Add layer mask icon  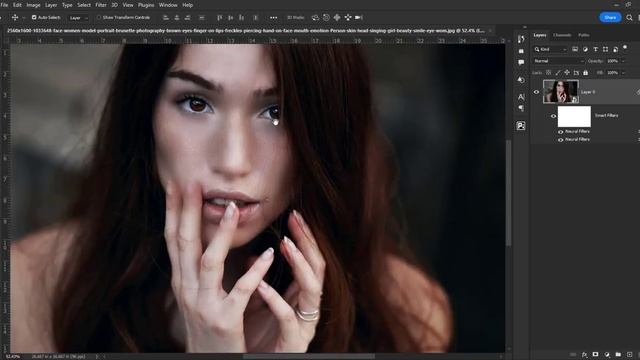(596, 355)
